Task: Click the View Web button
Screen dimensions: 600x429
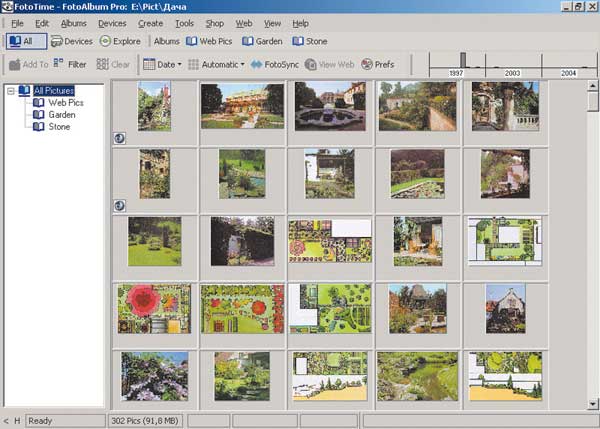Action: tap(329, 64)
